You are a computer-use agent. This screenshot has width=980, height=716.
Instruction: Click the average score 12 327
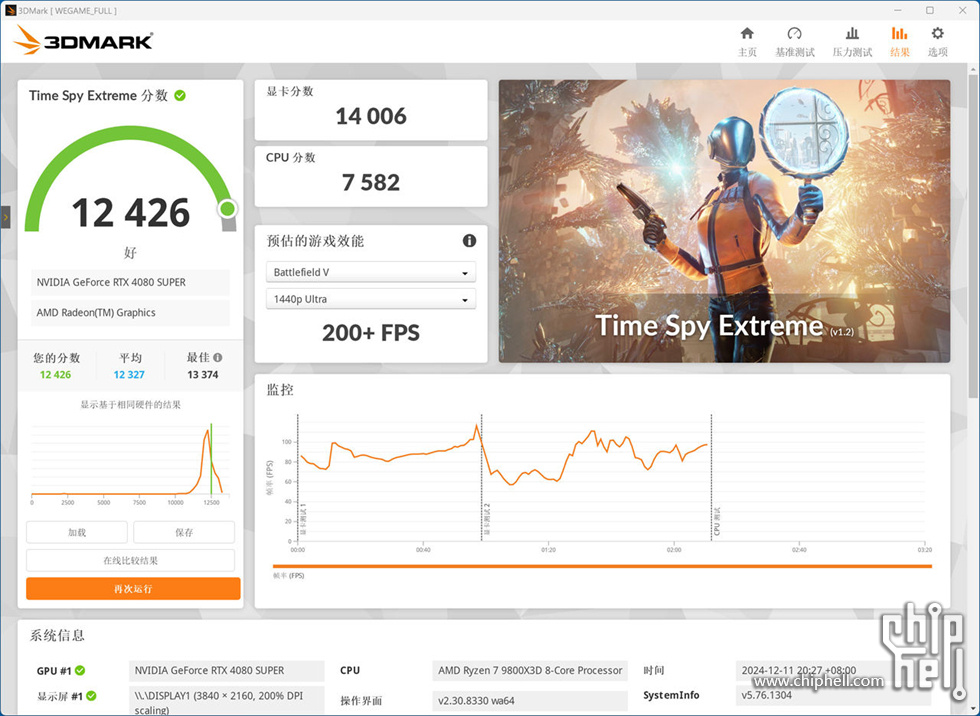point(129,375)
